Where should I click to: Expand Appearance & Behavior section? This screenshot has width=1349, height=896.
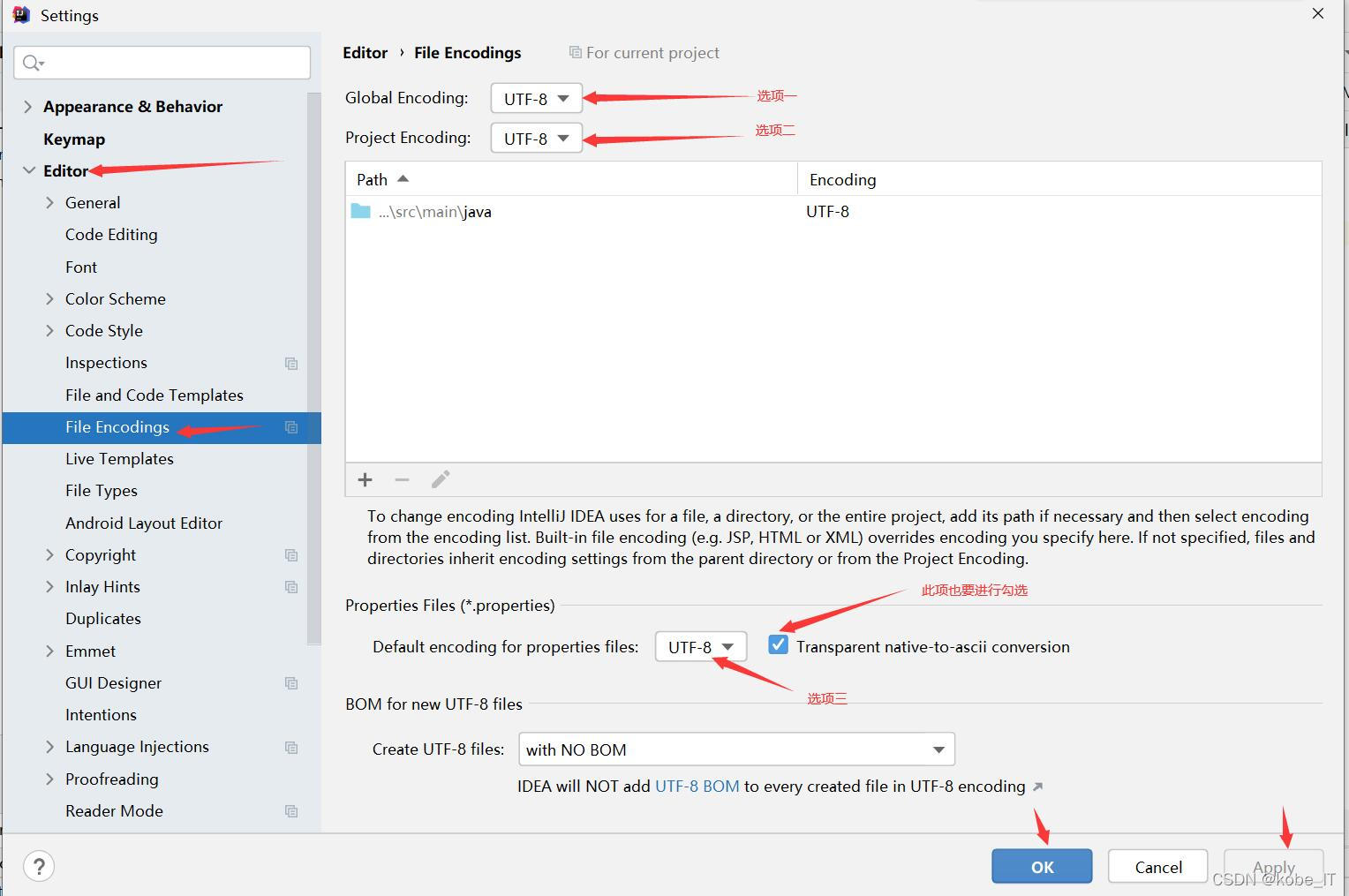27,107
